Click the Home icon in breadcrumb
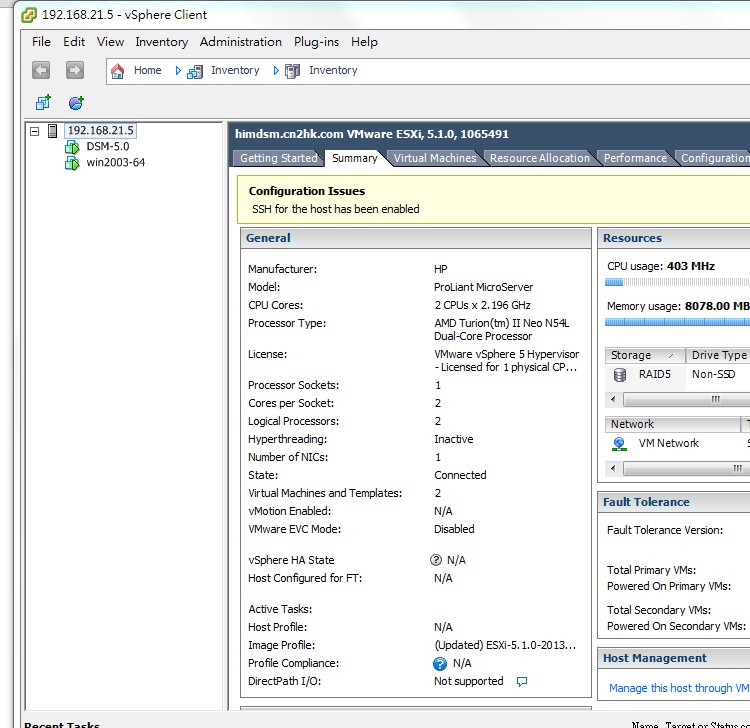The height and width of the screenshot is (728, 750). click(117, 71)
